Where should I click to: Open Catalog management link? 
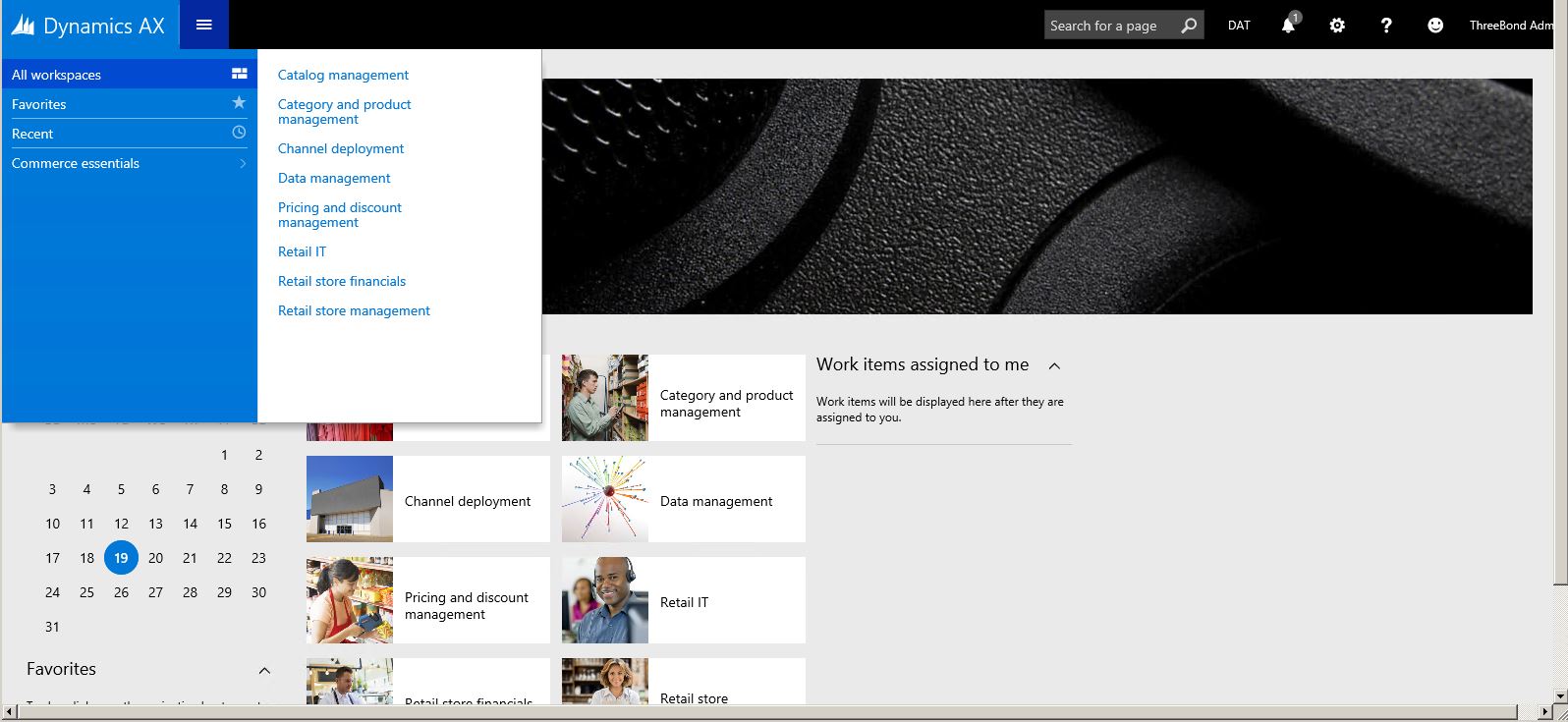tap(343, 75)
